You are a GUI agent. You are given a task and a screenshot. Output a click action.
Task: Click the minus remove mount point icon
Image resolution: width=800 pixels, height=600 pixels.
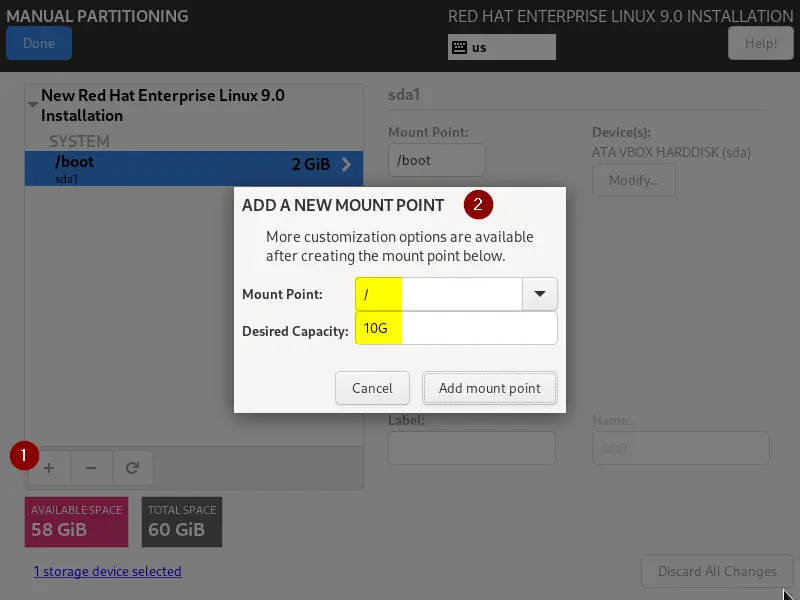(91, 468)
